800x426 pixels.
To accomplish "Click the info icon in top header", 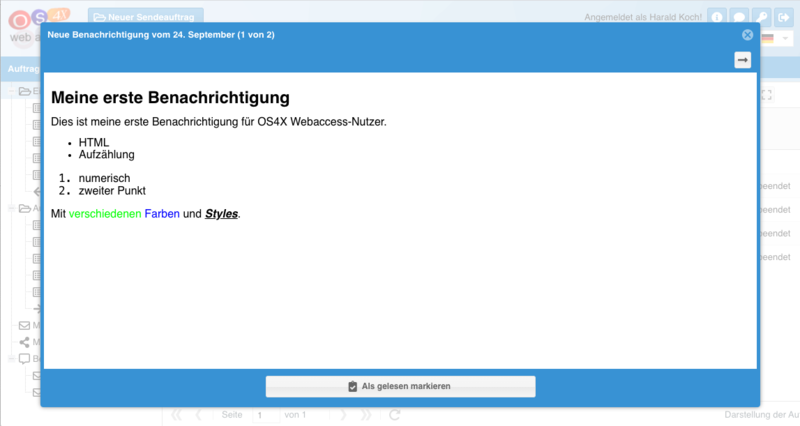I will click(716, 17).
